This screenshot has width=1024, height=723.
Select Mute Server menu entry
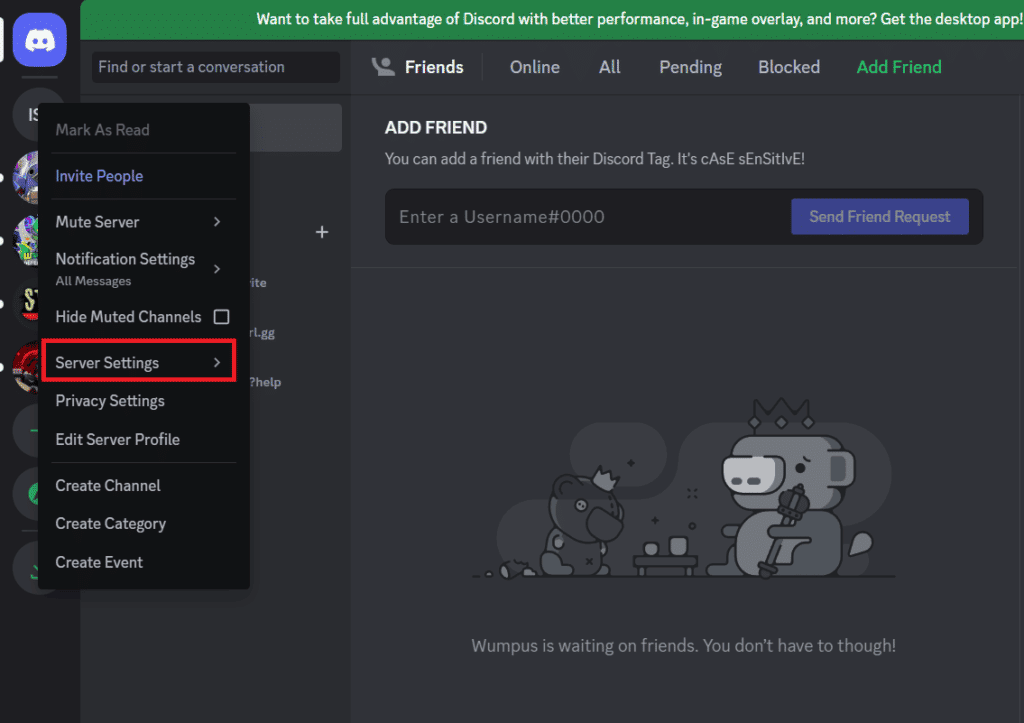point(144,222)
